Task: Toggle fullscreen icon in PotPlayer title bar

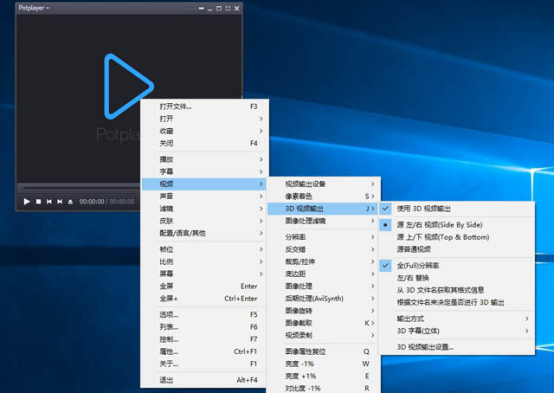Action: coord(228,8)
